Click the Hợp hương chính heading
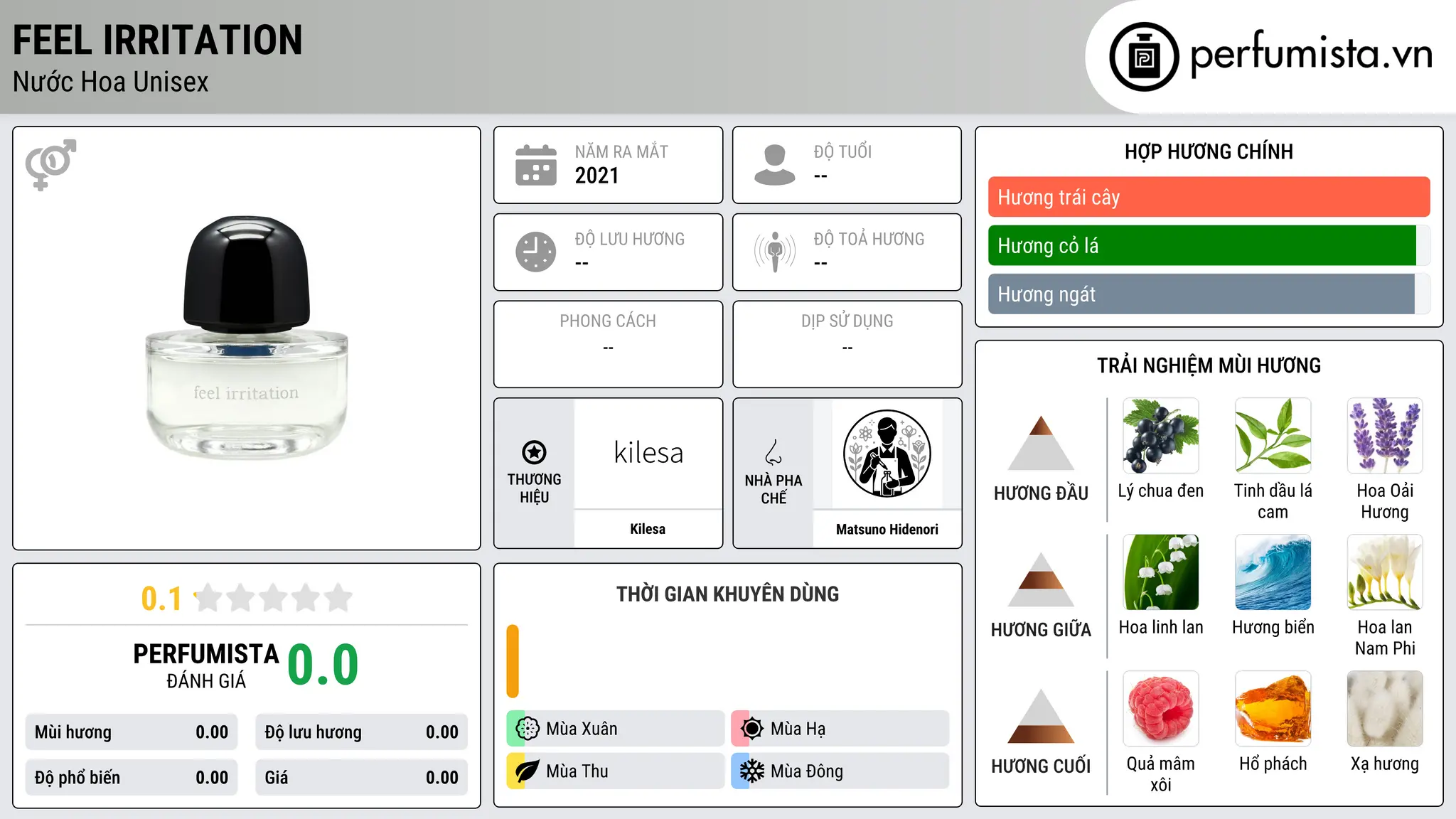This screenshot has height=819, width=1456. (1209, 151)
